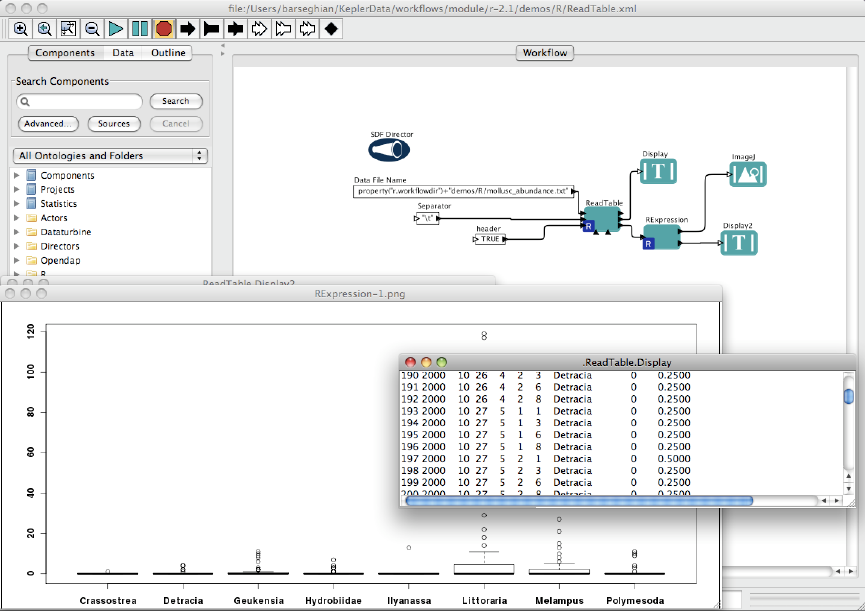Open the All Ontologies and Folders dropdown
Screen dimensions: 865x611
point(110,156)
